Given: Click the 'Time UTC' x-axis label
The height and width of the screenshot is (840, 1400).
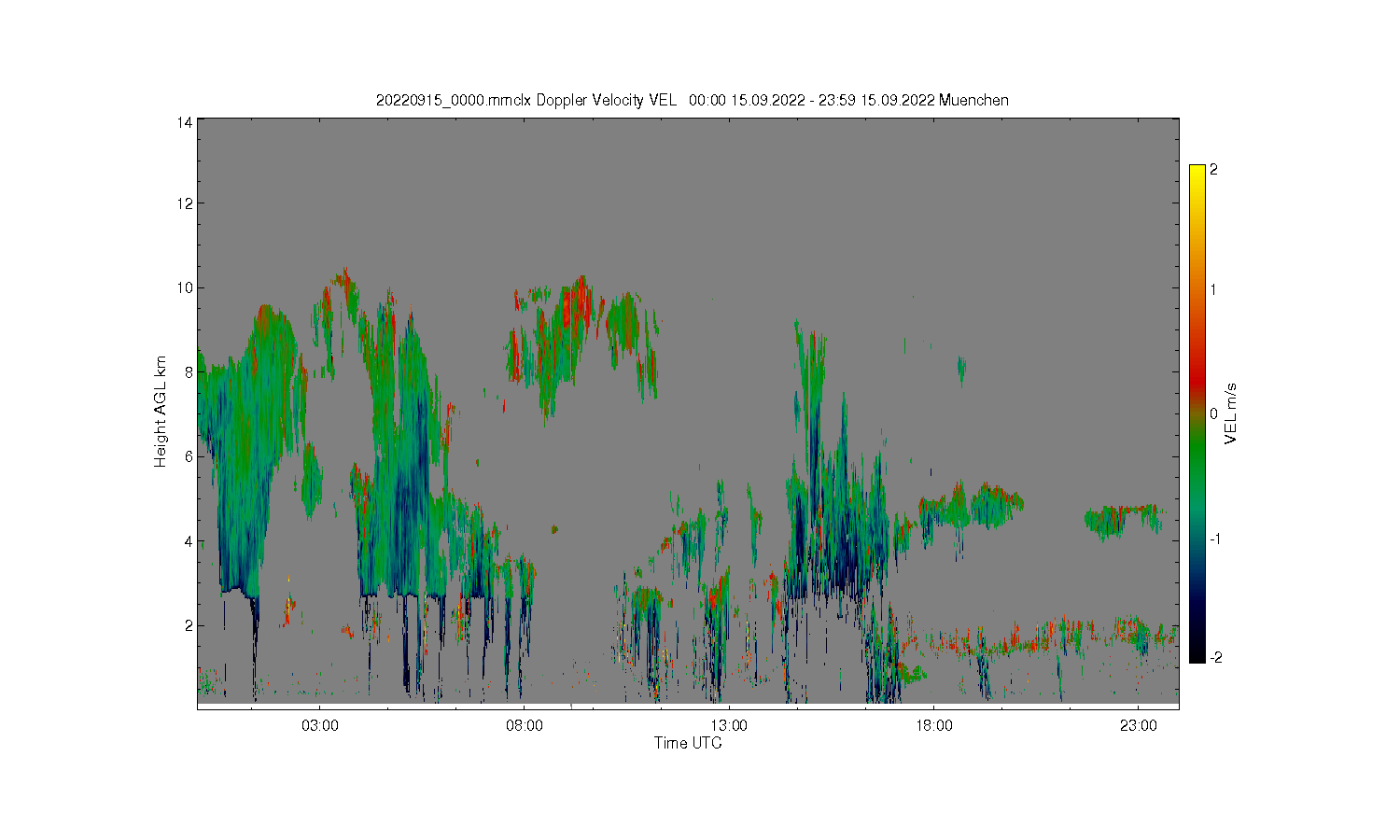Looking at the screenshot, I should (688, 744).
